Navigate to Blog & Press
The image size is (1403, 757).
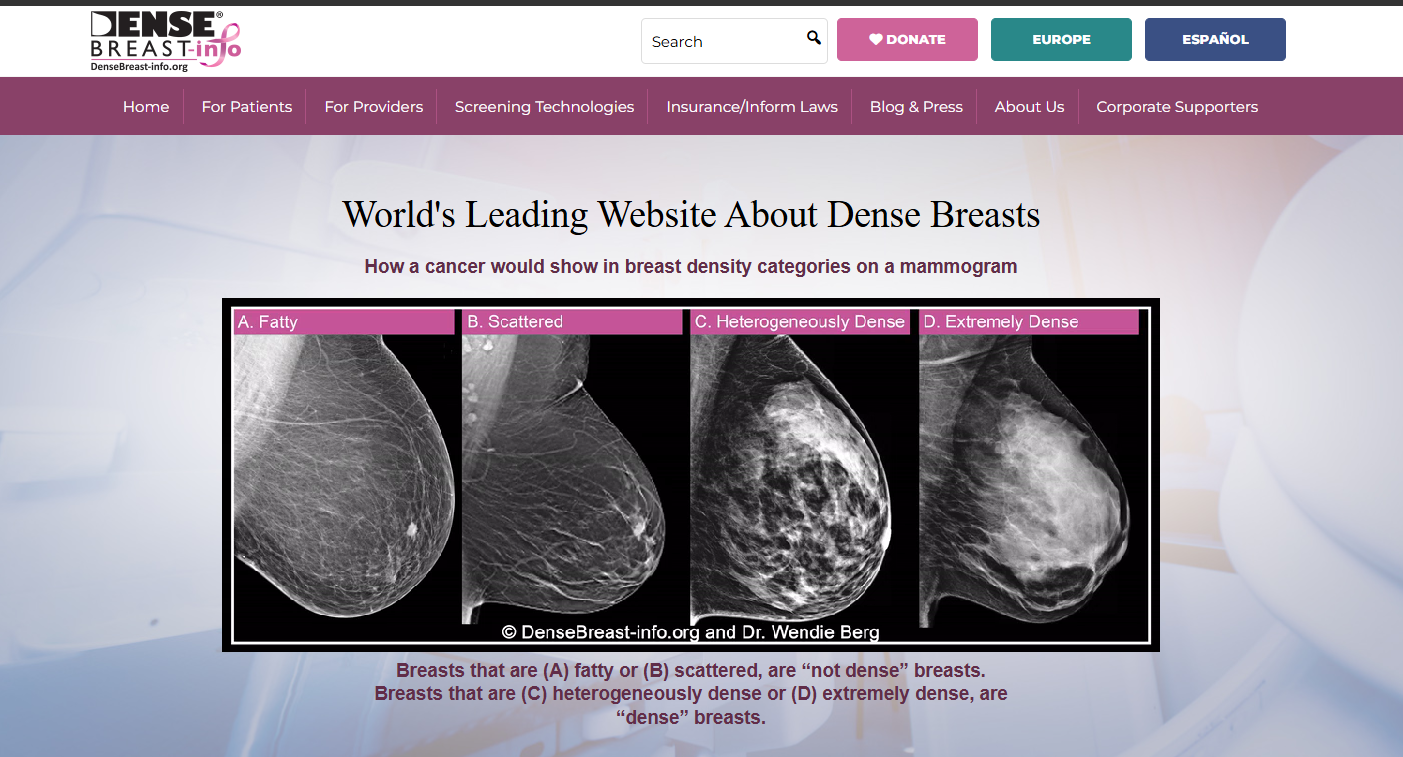[x=916, y=107]
